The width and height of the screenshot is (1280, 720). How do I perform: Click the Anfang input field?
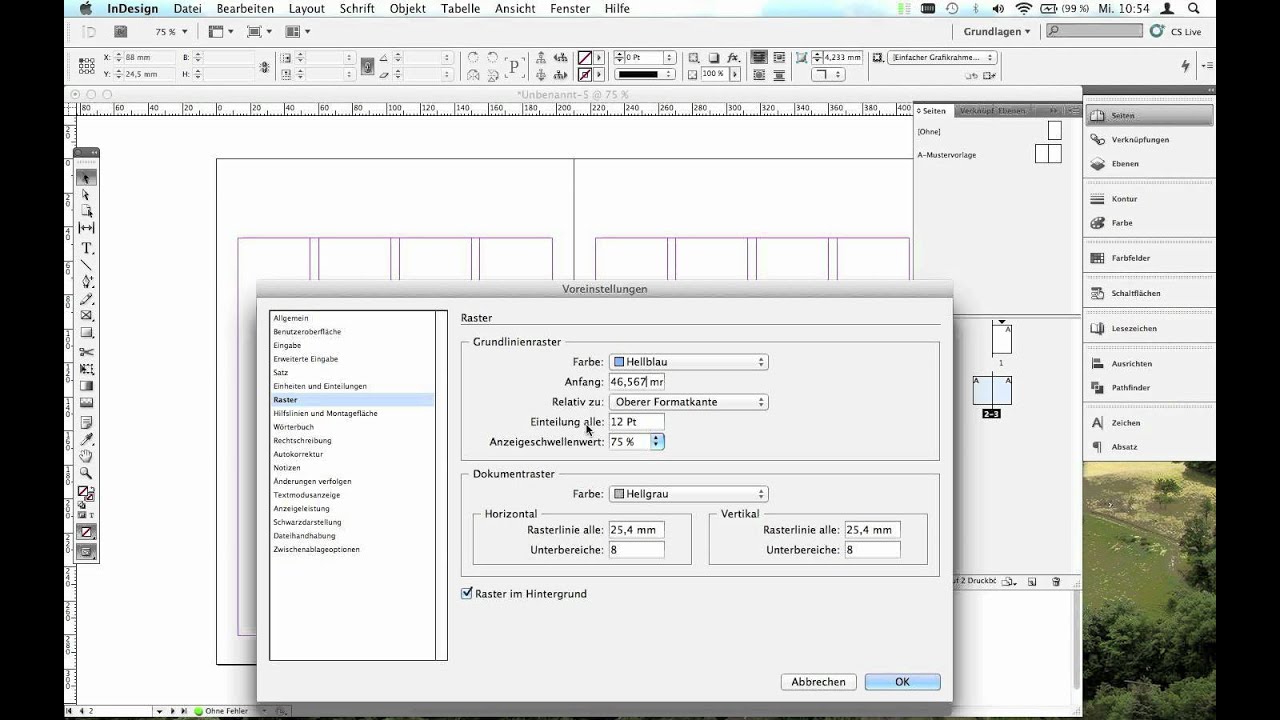click(x=637, y=382)
